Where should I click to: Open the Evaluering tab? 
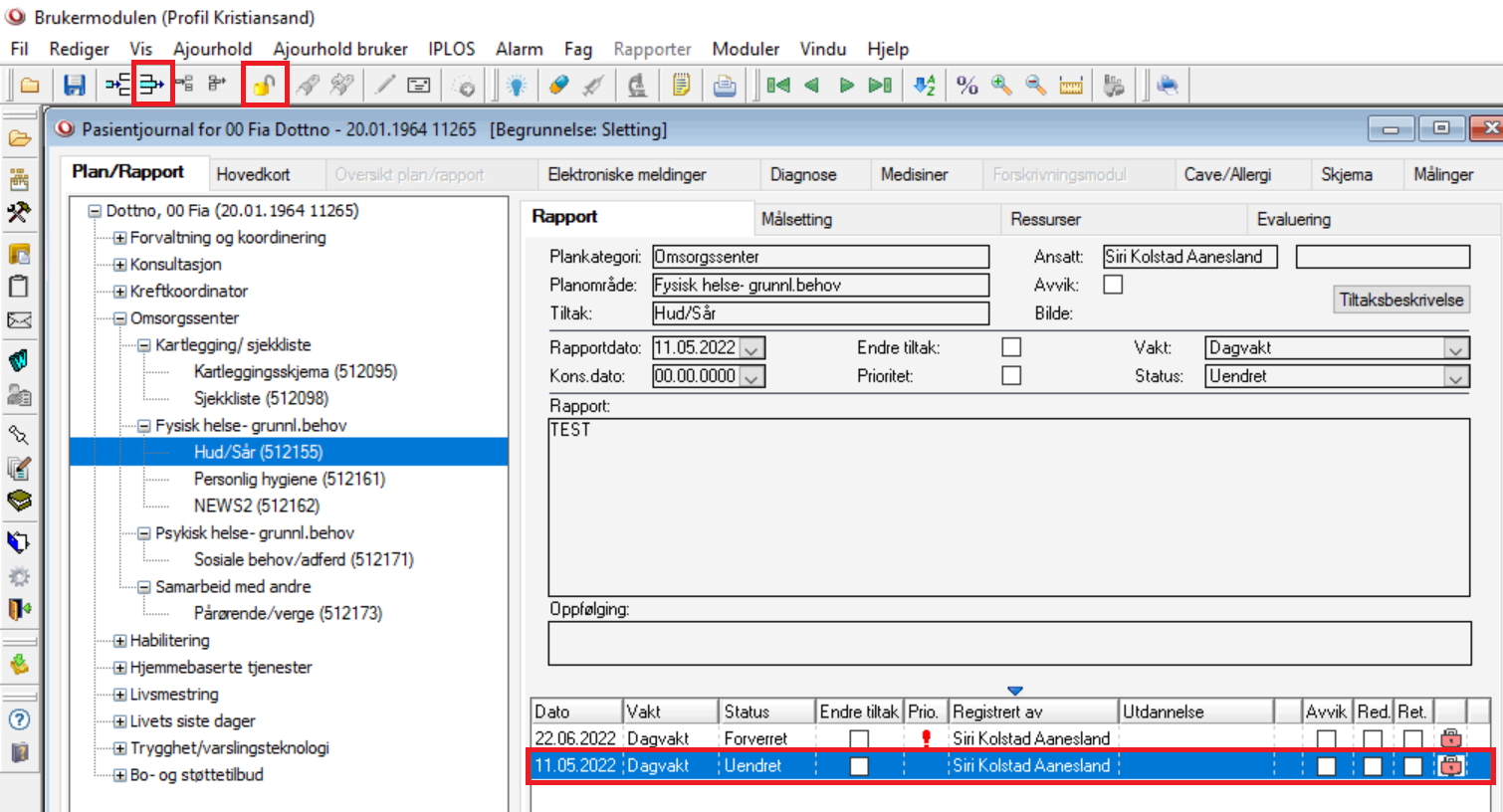click(1294, 219)
